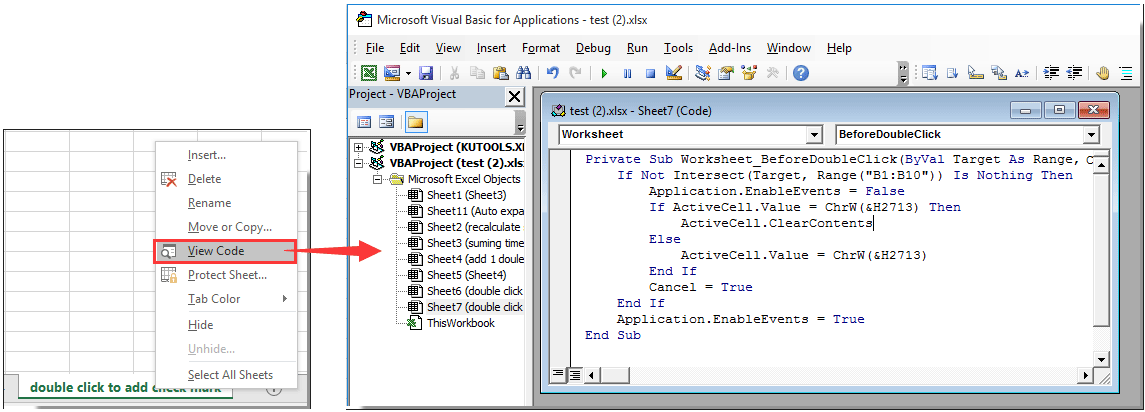Select ThisWorkbook in the project tree
1145x412 pixels.
pos(460,323)
